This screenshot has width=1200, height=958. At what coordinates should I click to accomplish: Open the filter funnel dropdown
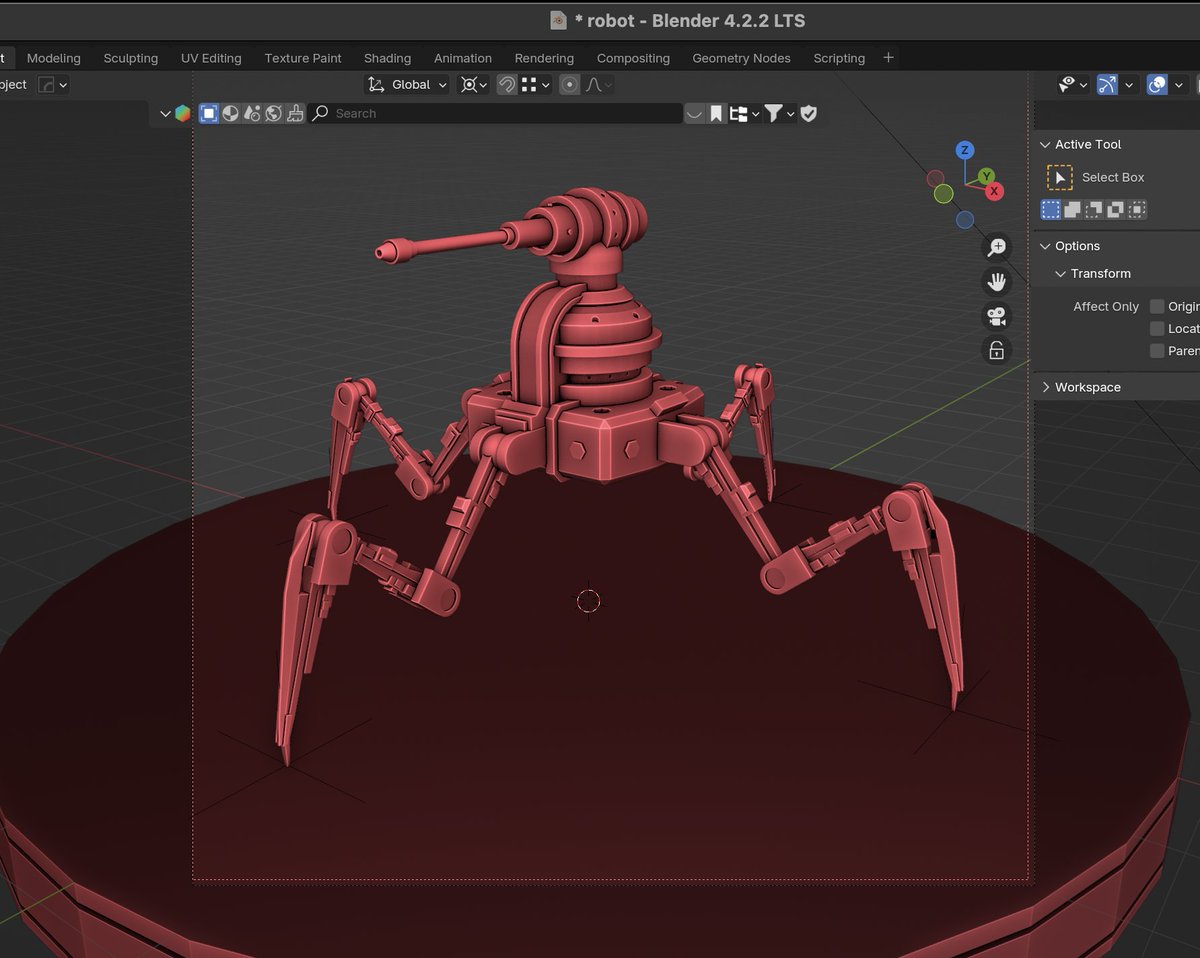pos(780,113)
